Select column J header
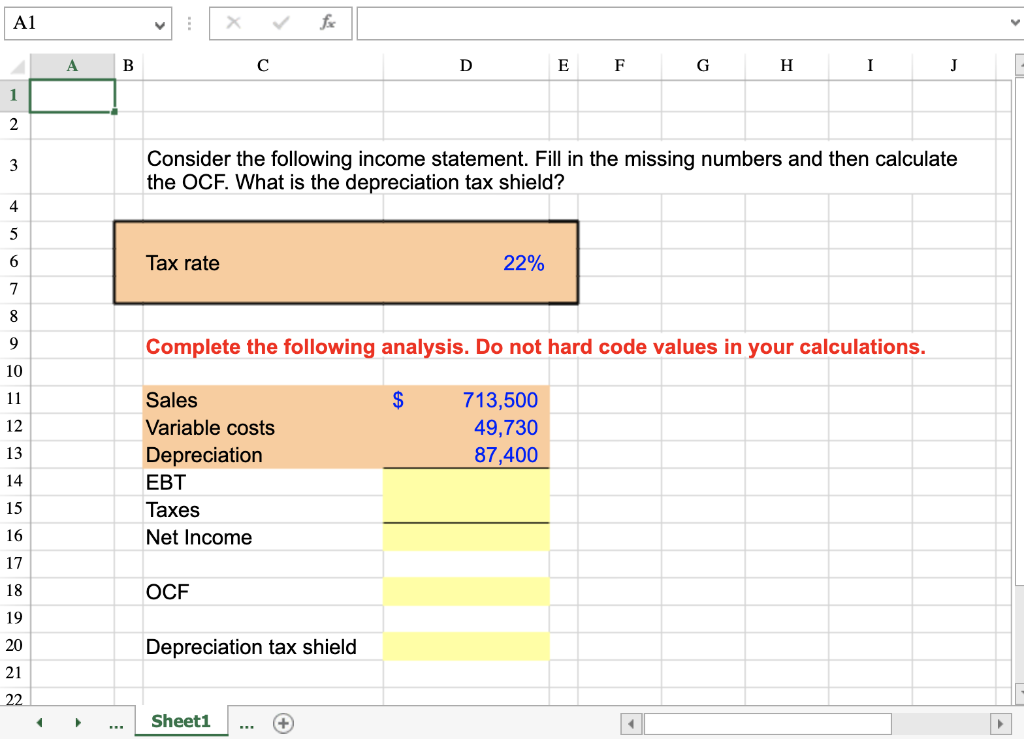Viewport: 1024px width, 739px height. click(x=953, y=65)
